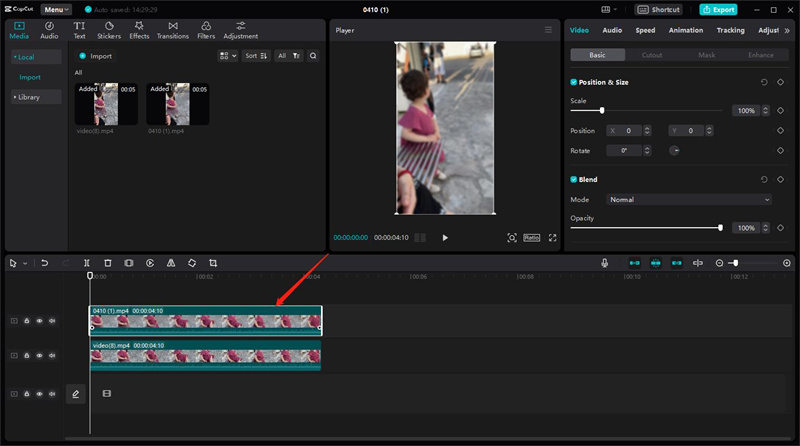Click the Undo arrow
This screenshot has width=800, height=446.
pos(44,263)
